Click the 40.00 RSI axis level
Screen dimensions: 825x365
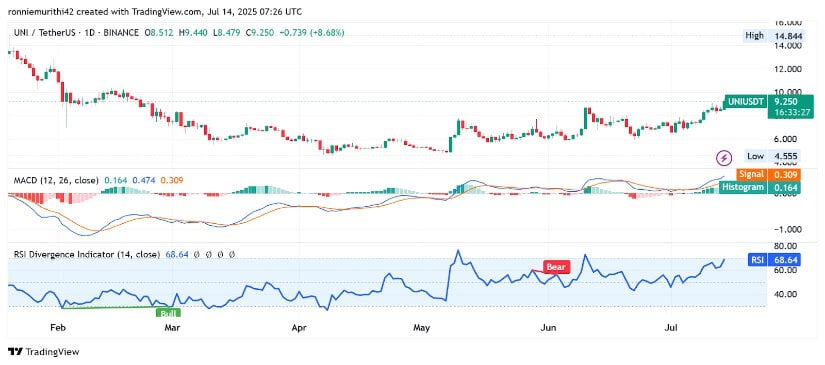787,294
